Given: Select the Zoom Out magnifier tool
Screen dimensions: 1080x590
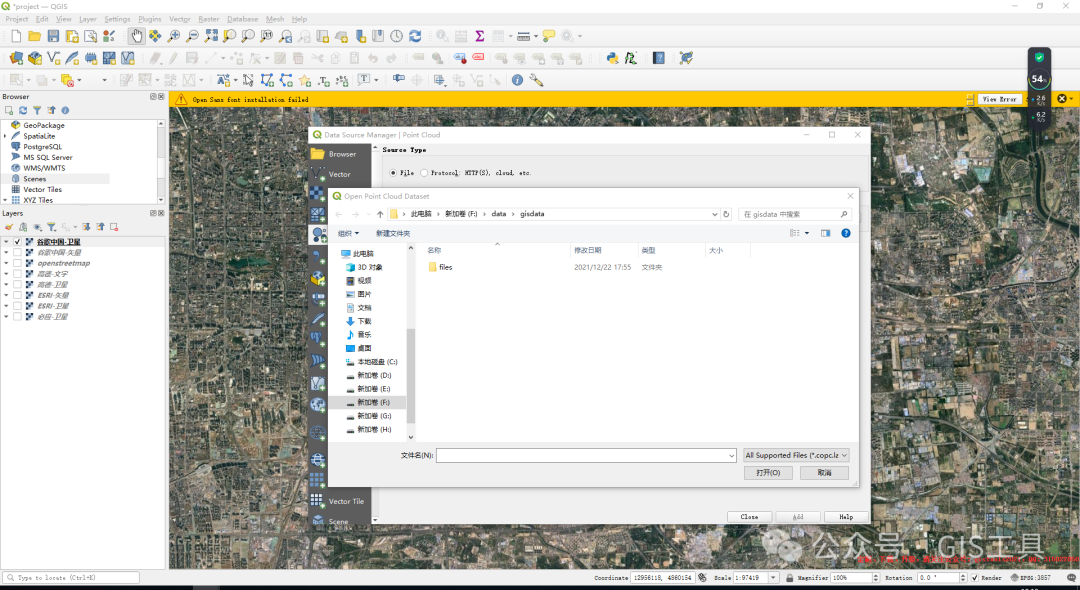Looking at the screenshot, I should (192, 36).
